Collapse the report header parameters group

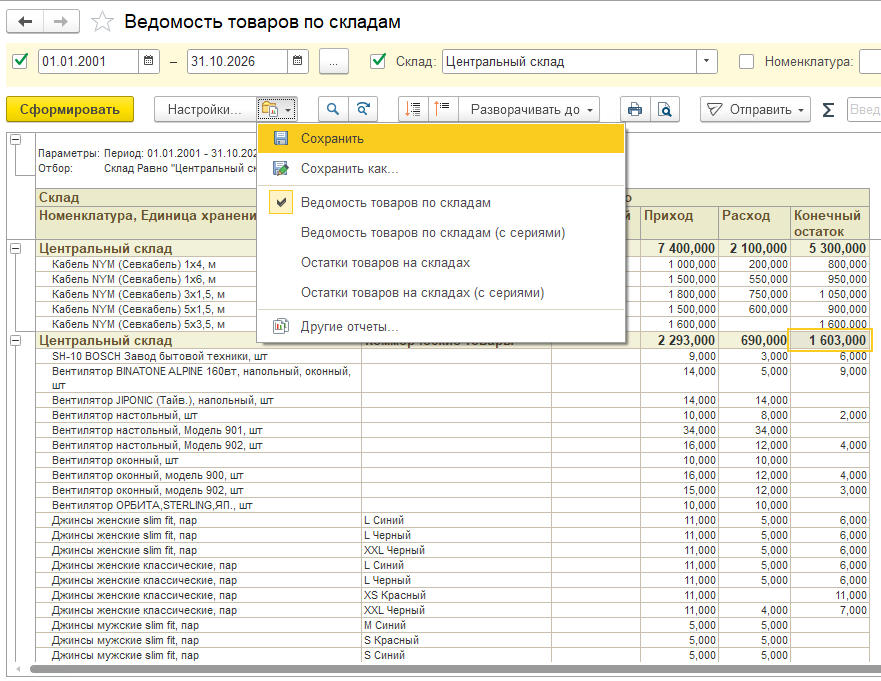tap(16, 139)
